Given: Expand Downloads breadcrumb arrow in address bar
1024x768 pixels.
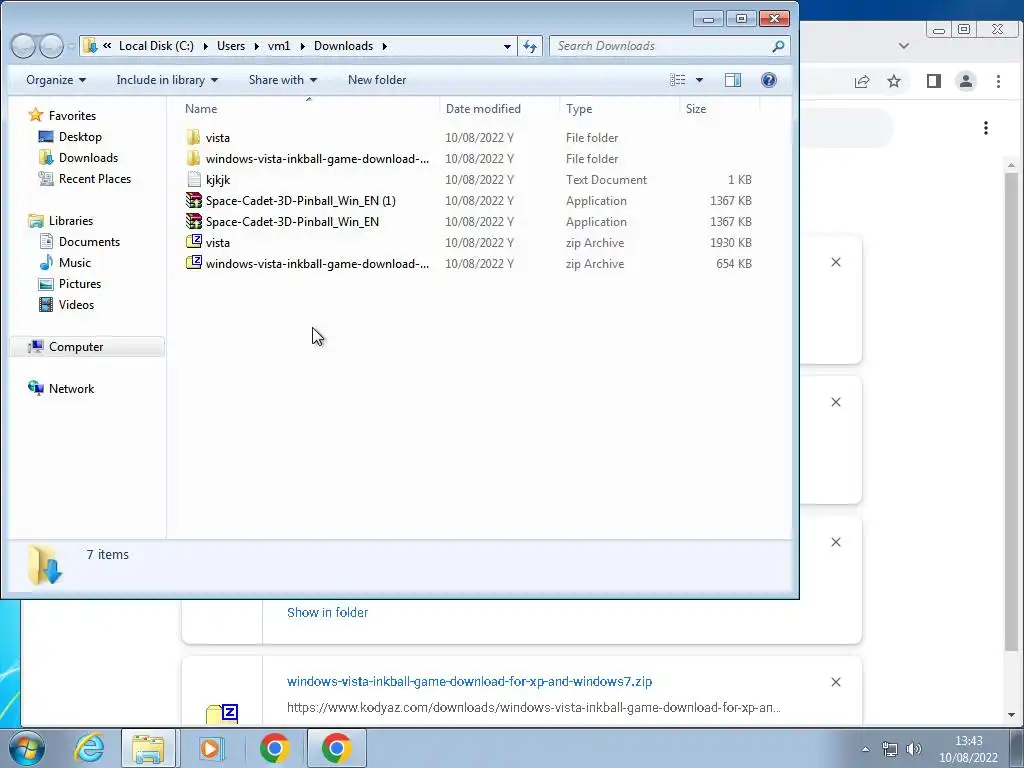Looking at the screenshot, I should click(385, 46).
